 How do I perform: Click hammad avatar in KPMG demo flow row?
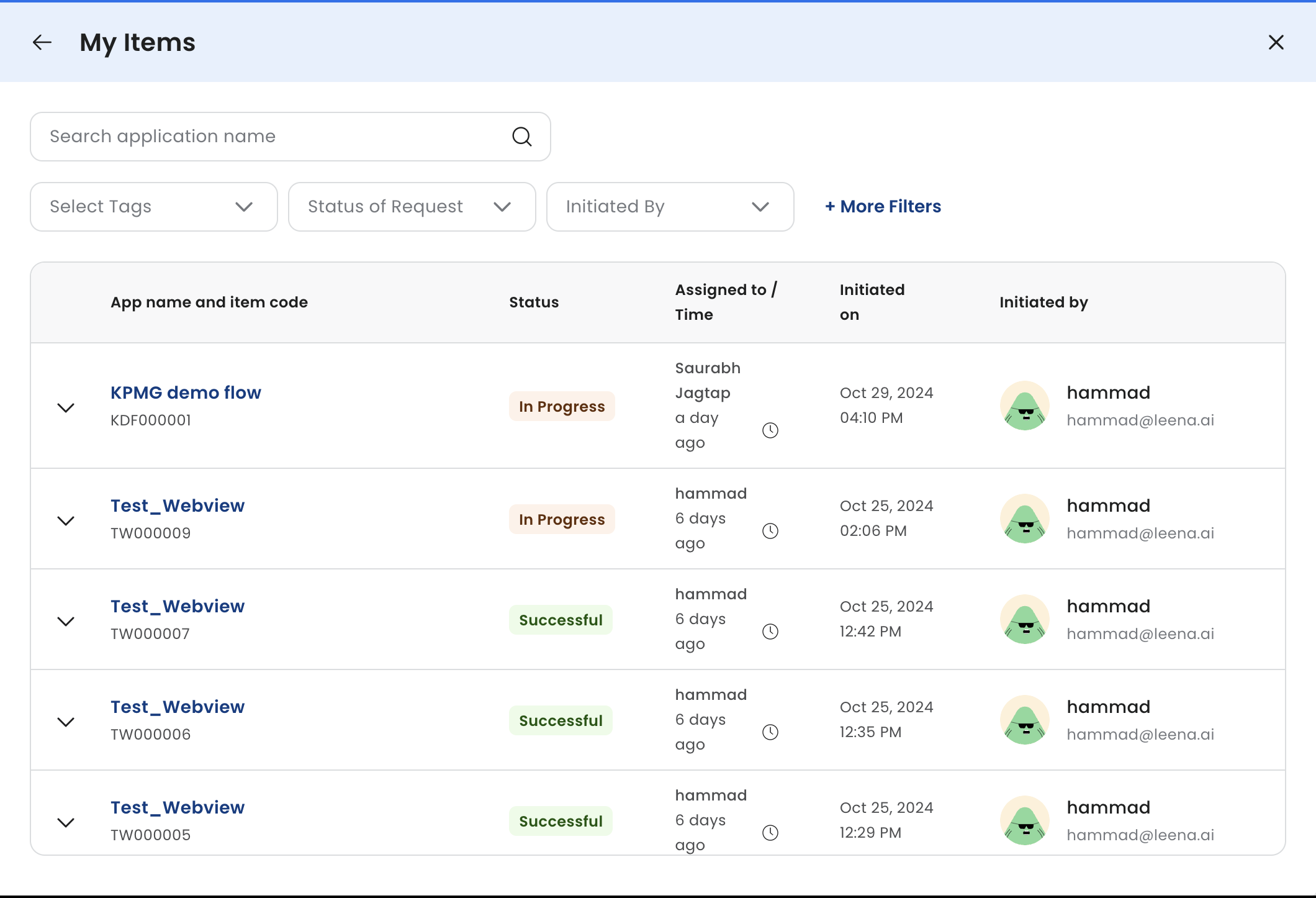pyautogui.click(x=1024, y=406)
